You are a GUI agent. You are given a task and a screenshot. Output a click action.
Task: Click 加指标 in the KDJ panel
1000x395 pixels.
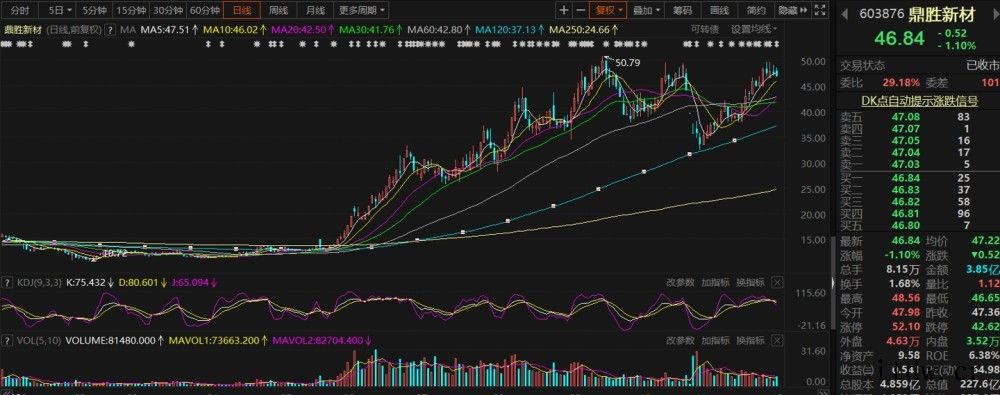tap(715, 282)
